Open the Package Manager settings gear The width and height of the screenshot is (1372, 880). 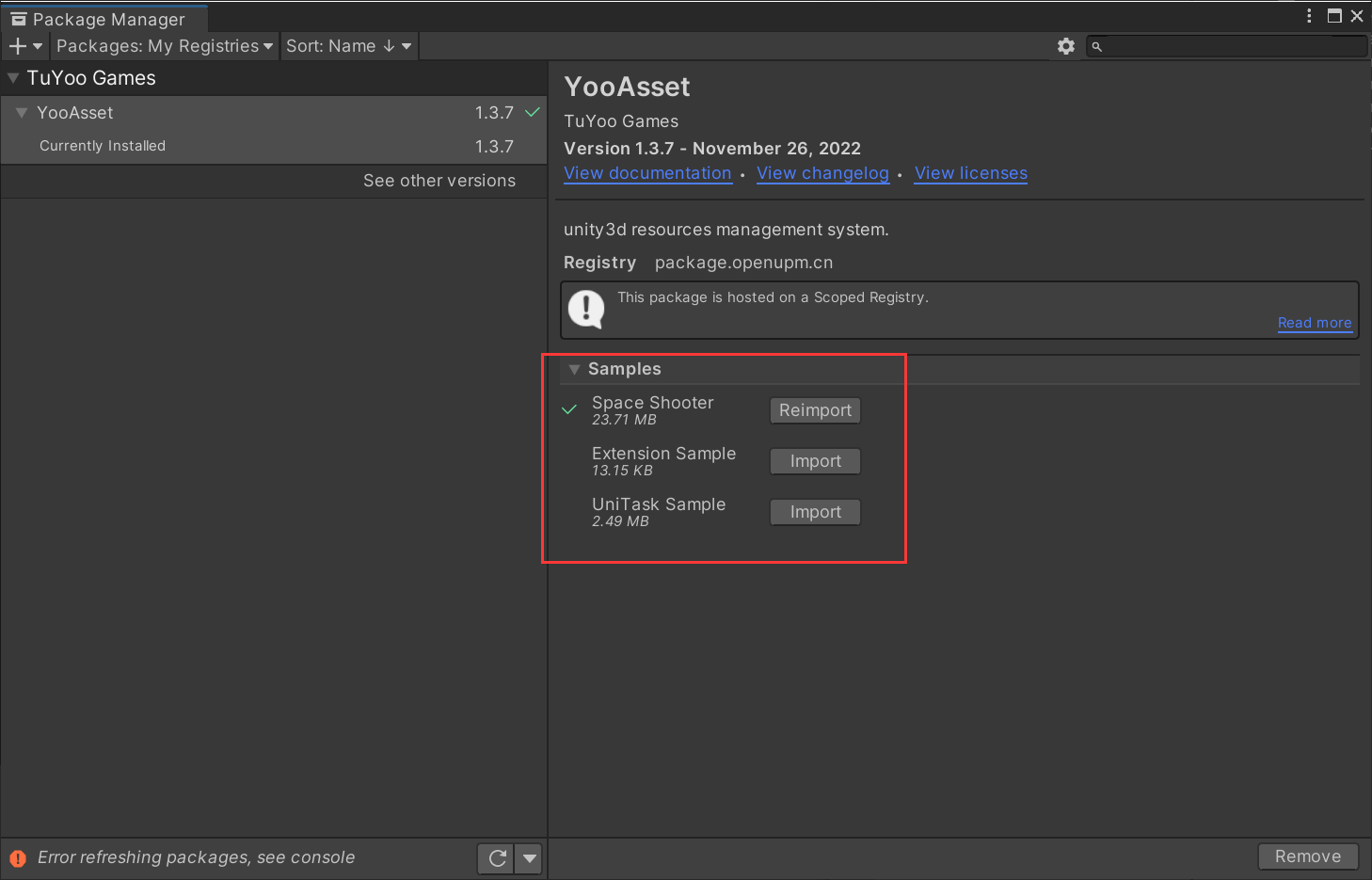click(1065, 46)
